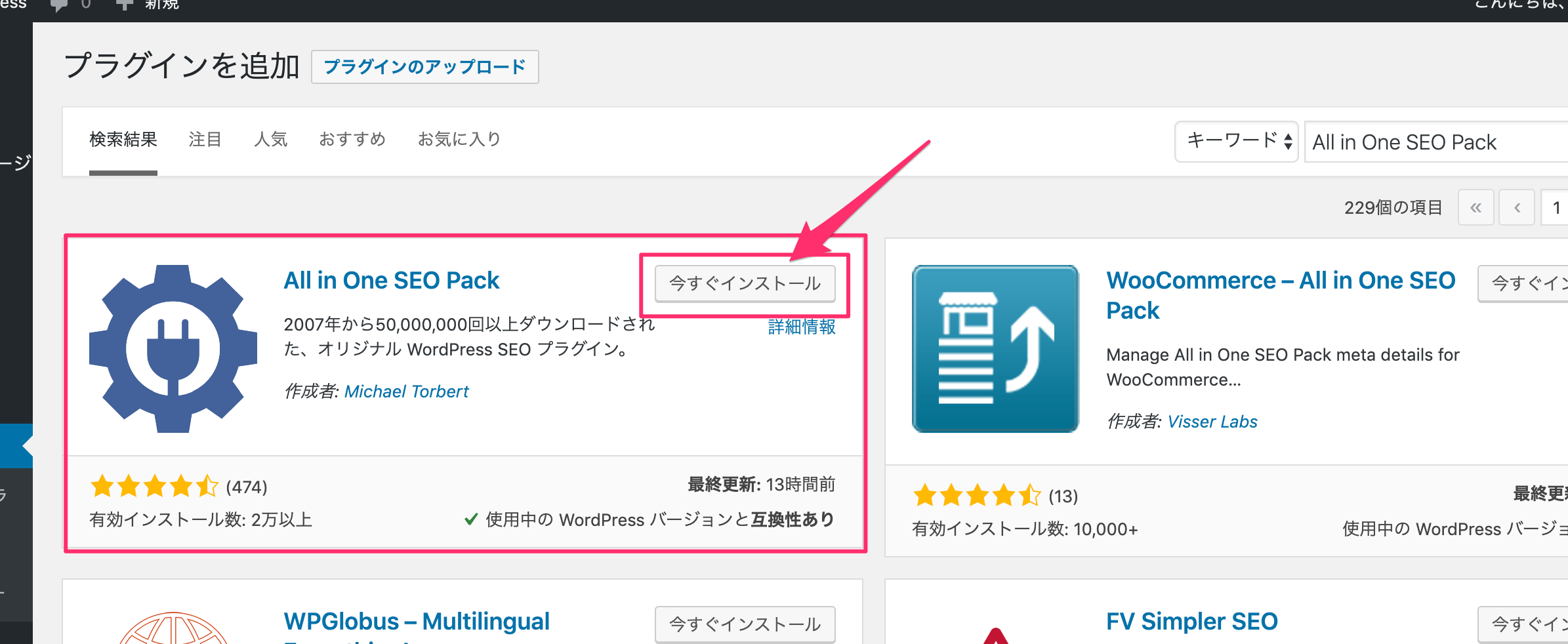Open the キーワード search filter dropdown

(1236, 142)
